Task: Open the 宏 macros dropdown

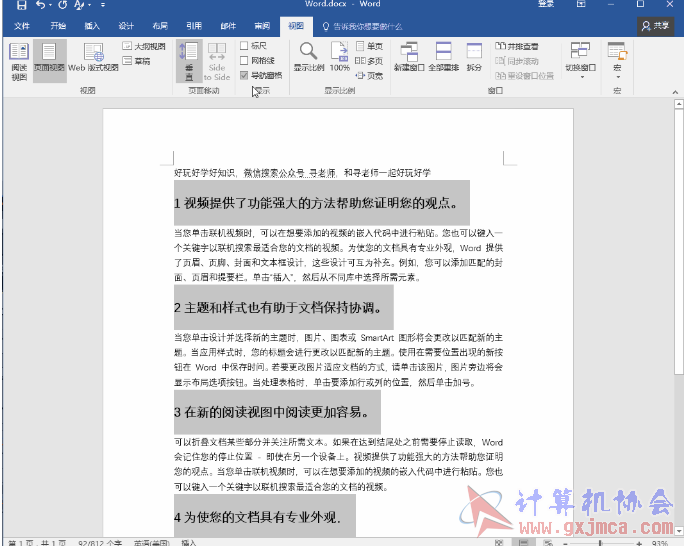Action: tap(617, 60)
